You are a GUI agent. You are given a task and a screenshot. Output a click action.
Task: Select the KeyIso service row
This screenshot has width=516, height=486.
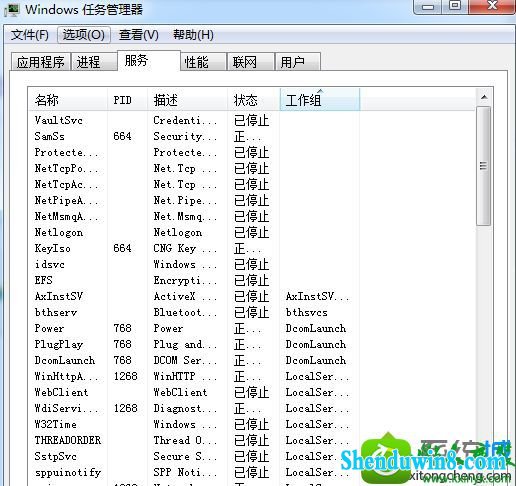pyautogui.click(x=252, y=248)
